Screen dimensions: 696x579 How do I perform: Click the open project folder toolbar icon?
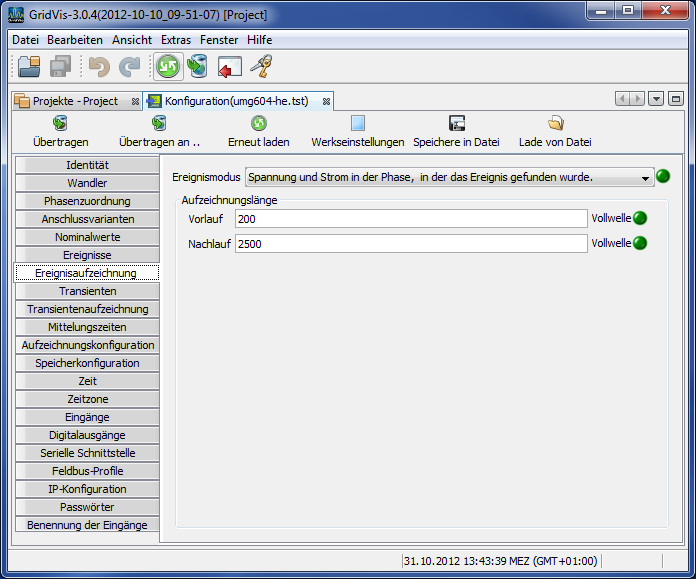(29, 67)
